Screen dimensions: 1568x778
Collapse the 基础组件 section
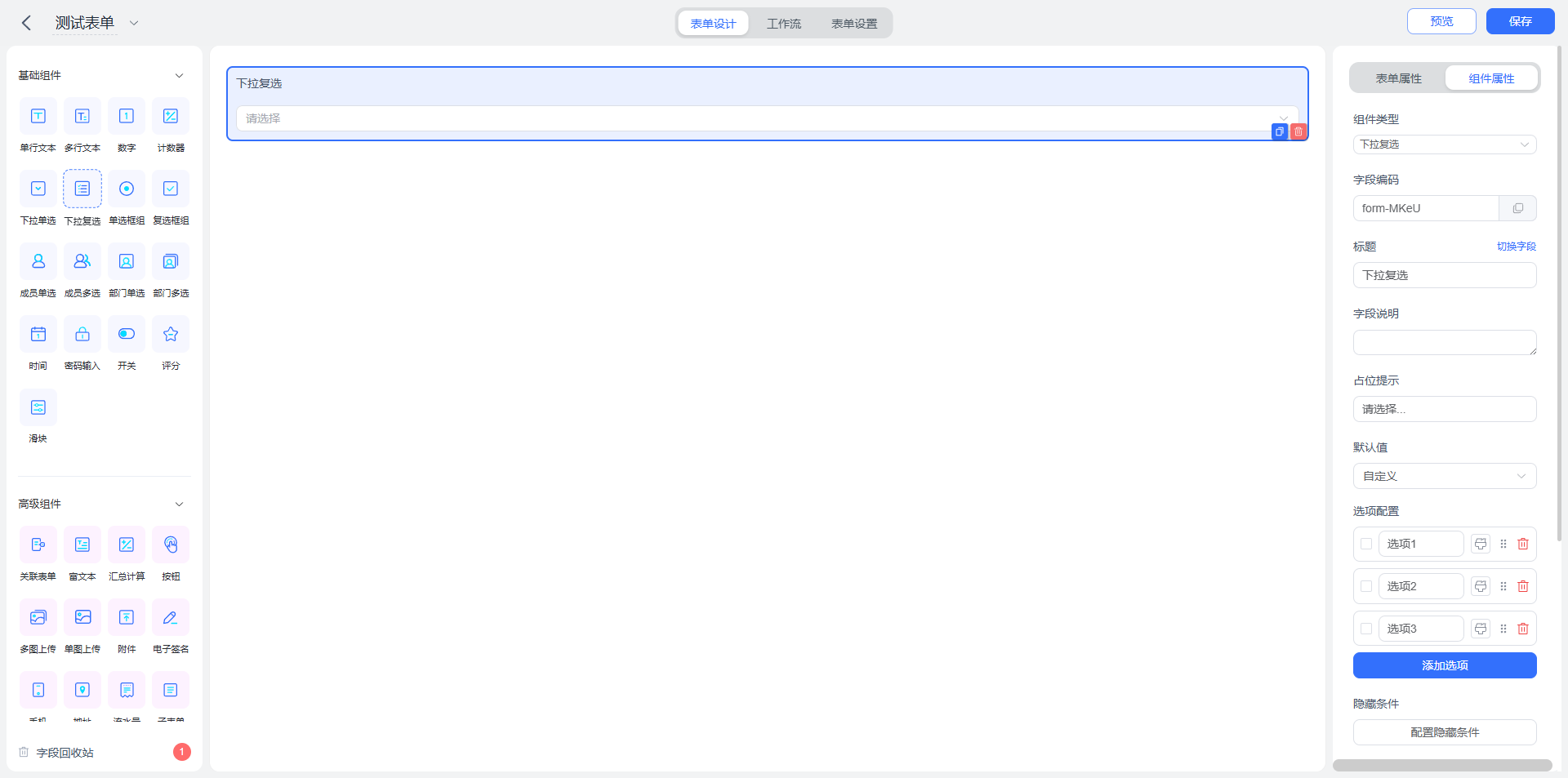click(x=179, y=75)
